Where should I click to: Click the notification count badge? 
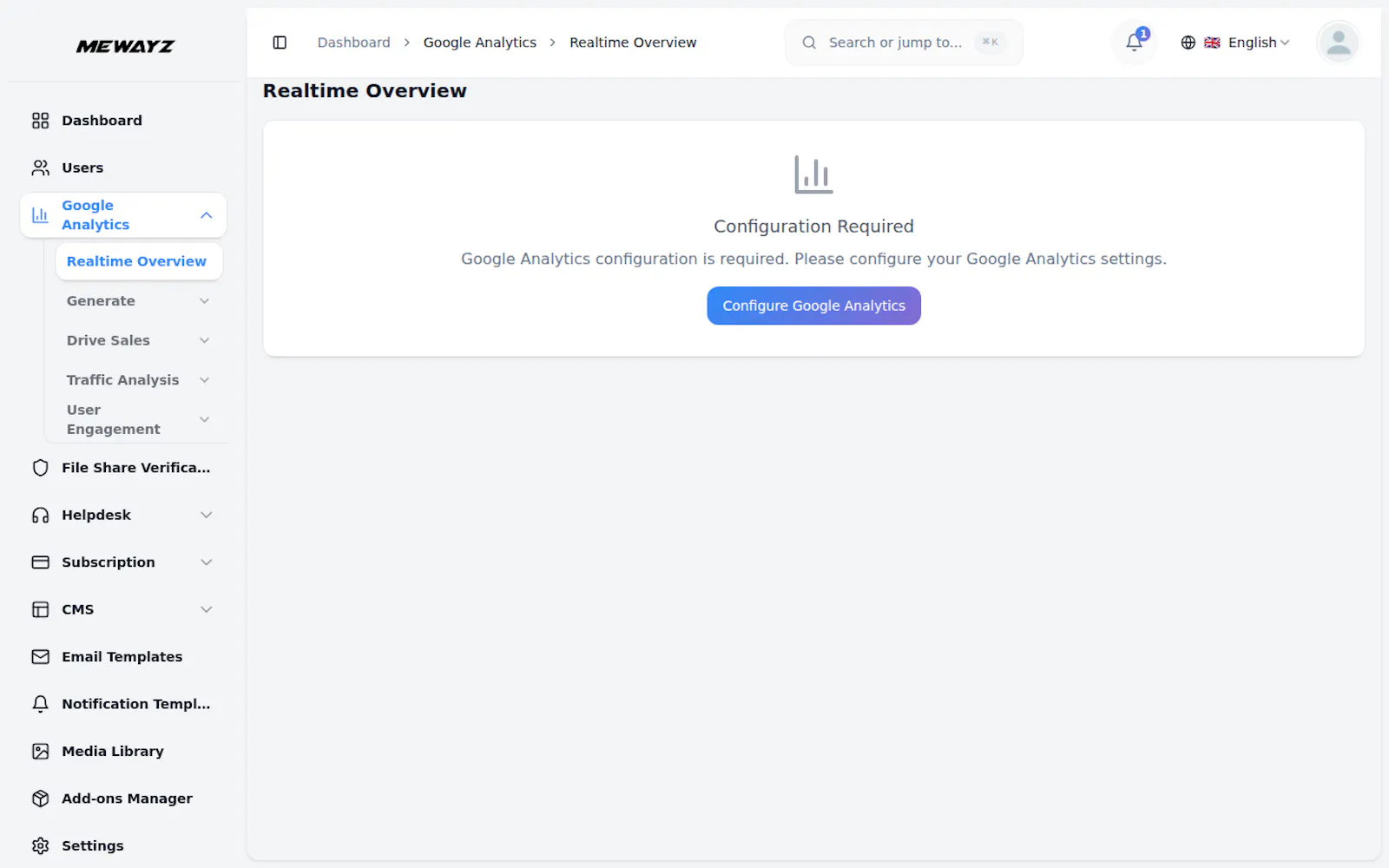point(1143,34)
